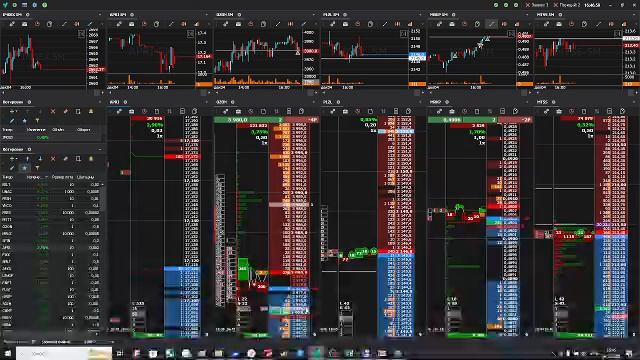Image resolution: width=640 pixels, height=360 pixels.
Task: Click the clock icon in the MTSS order book toolbar
Action: 571,111
